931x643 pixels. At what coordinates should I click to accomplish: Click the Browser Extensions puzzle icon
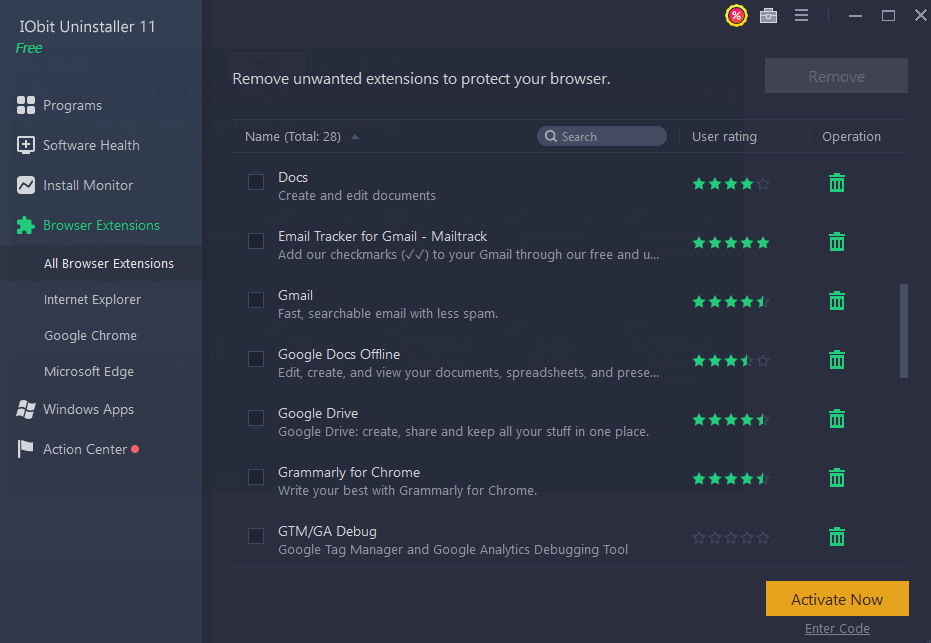pos(26,225)
